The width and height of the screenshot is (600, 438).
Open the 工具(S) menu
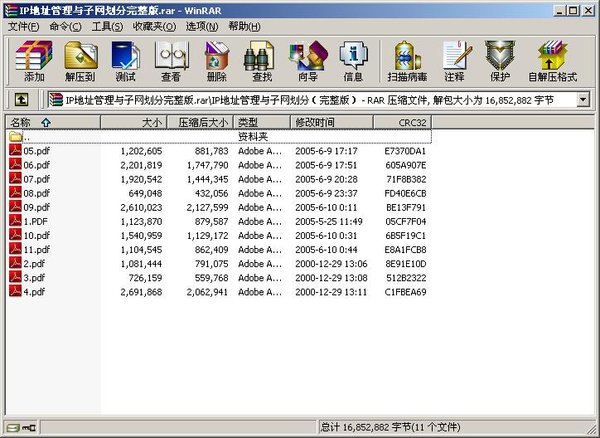coord(107,26)
